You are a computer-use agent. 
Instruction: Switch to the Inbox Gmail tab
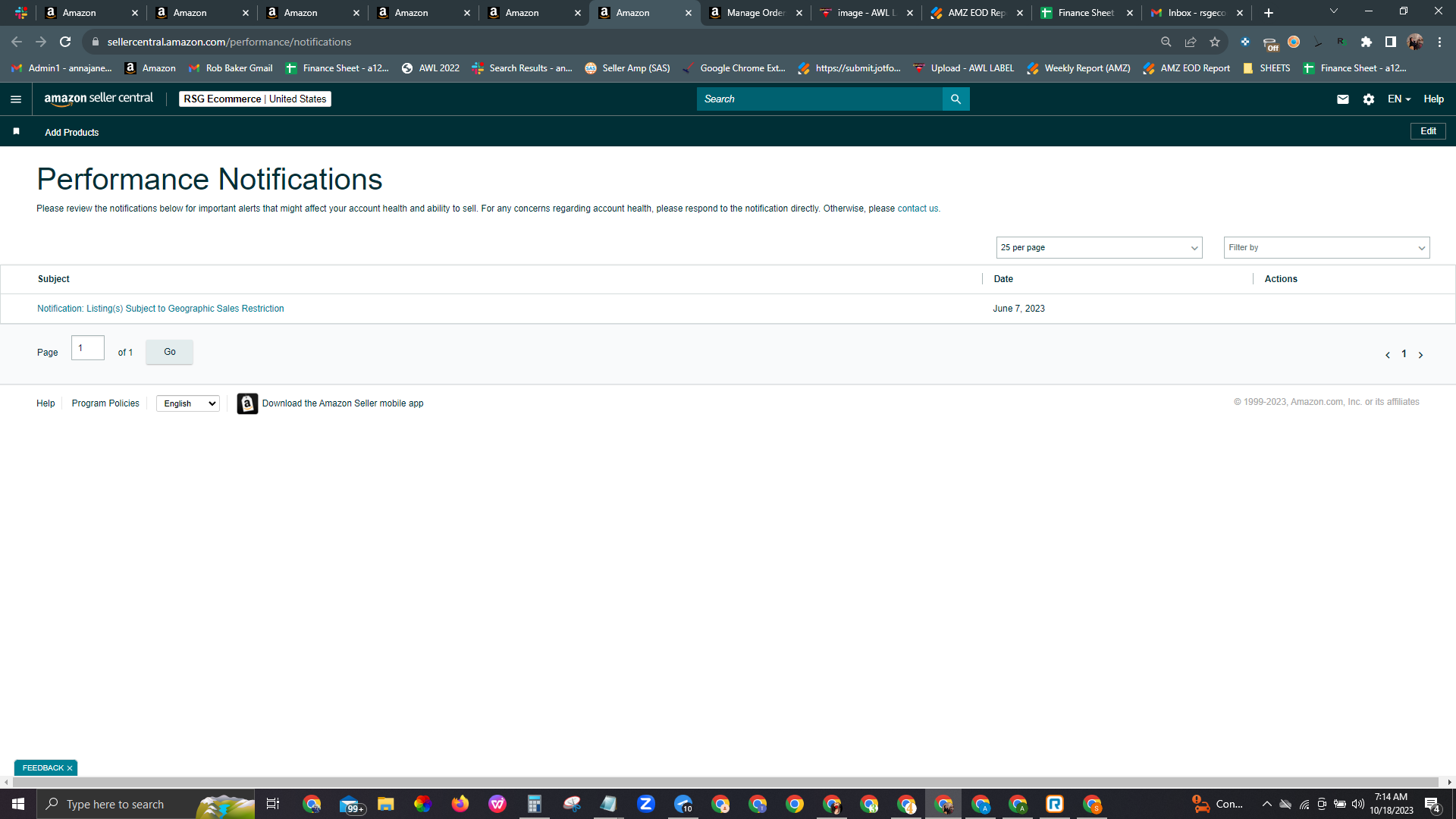click(1198, 13)
